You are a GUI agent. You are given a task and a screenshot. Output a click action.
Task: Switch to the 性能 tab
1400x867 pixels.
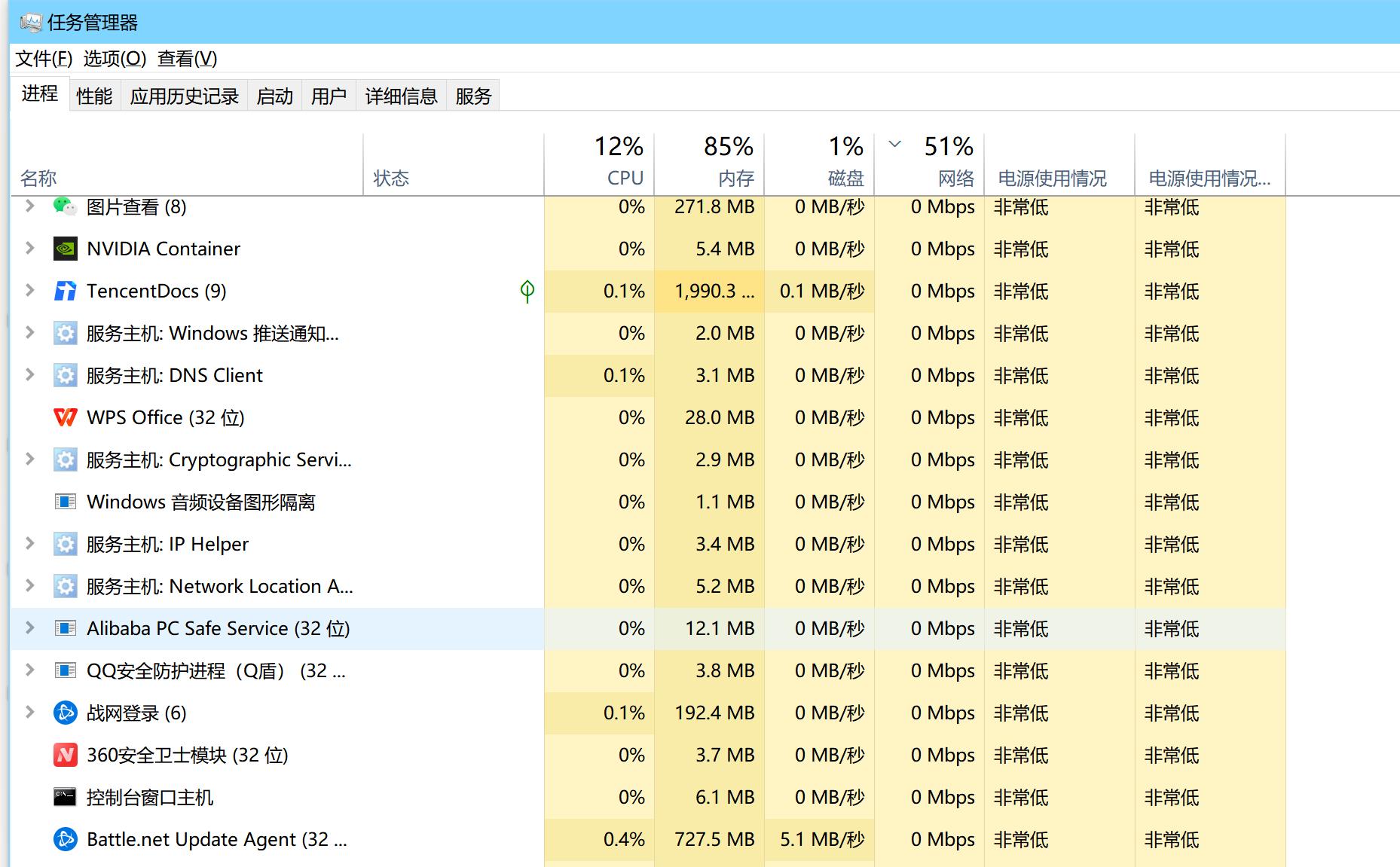pos(93,95)
